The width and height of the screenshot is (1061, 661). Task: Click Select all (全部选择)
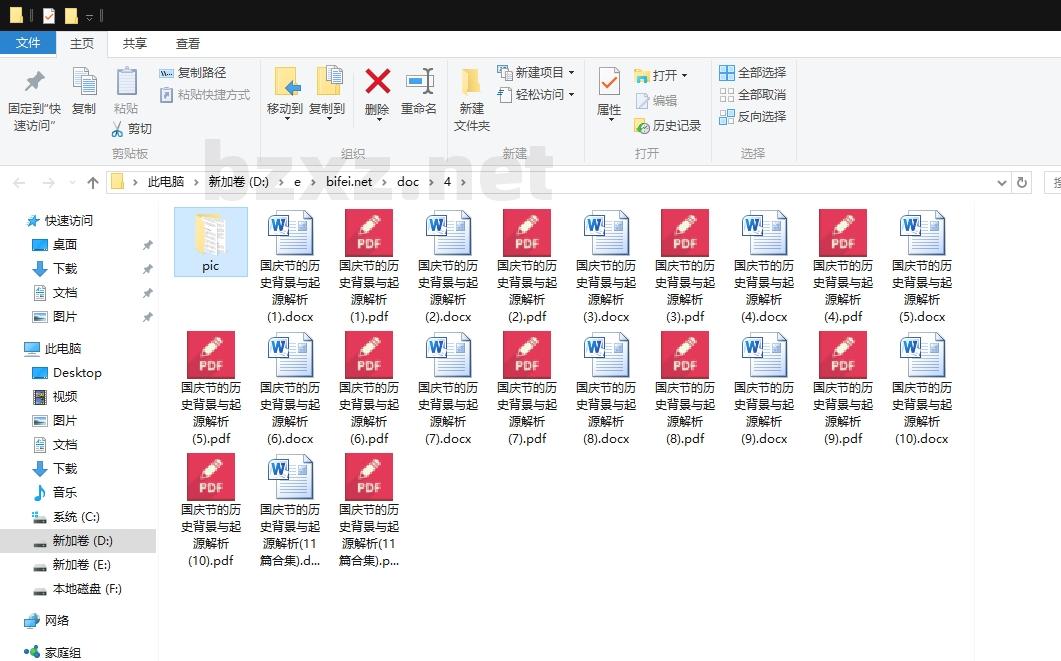tap(753, 73)
